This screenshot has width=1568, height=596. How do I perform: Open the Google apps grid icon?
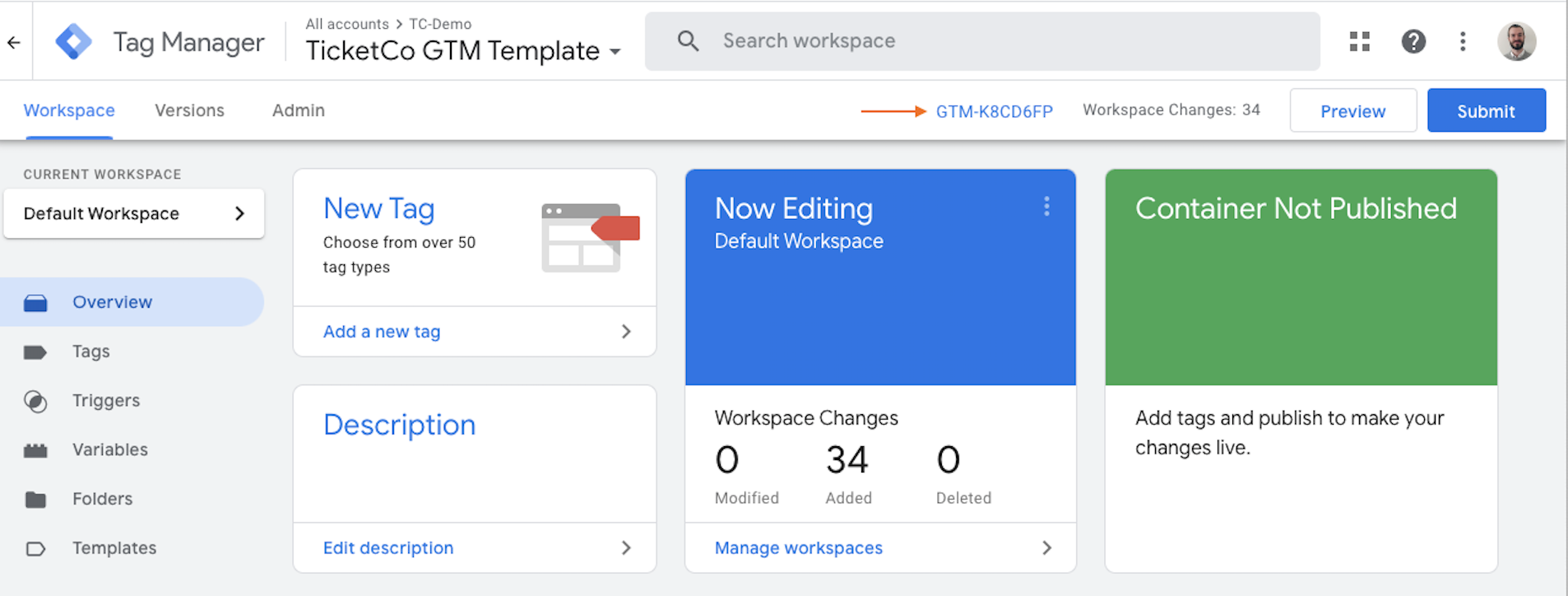point(1360,41)
